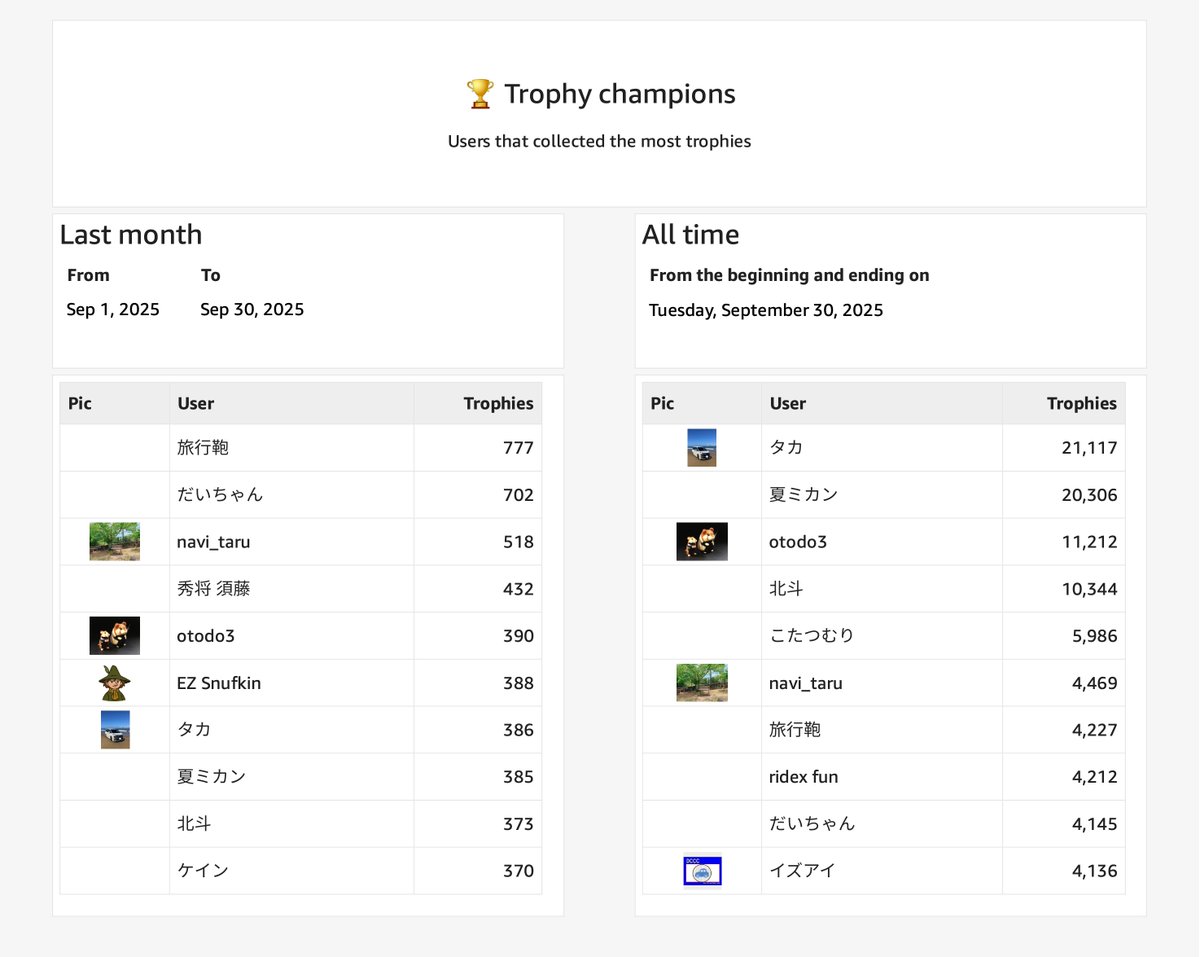The image size is (1200, 957).
Task: Click タカ's picture in All time table
Action: pyautogui.click(x=702, y=448)
